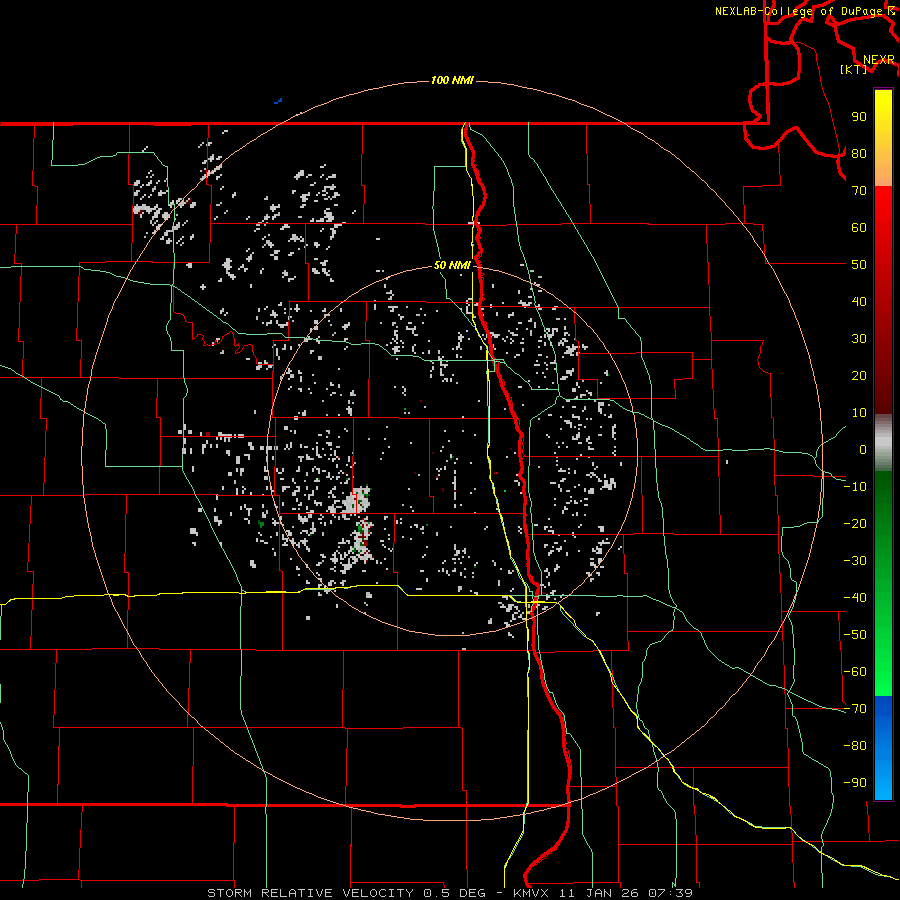Click the NEXR label above the scale

coord(878,60)
